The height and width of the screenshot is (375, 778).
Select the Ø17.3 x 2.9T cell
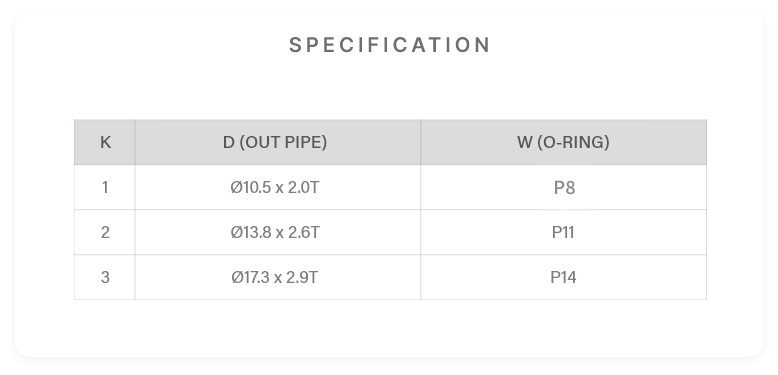pos(277,277)
